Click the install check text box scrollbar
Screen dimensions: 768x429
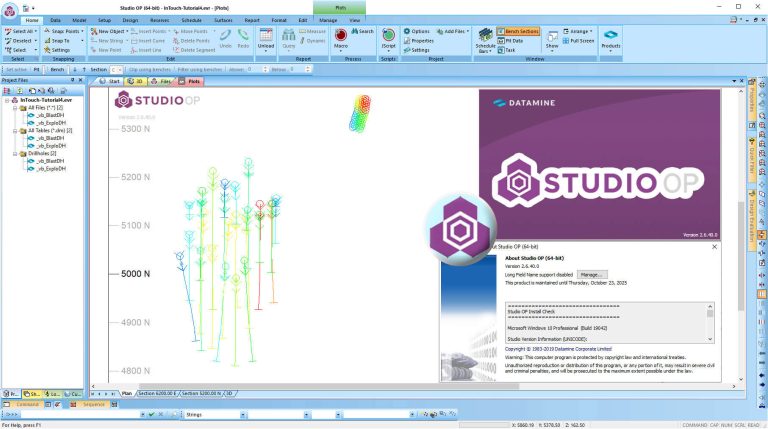[710, 323]
